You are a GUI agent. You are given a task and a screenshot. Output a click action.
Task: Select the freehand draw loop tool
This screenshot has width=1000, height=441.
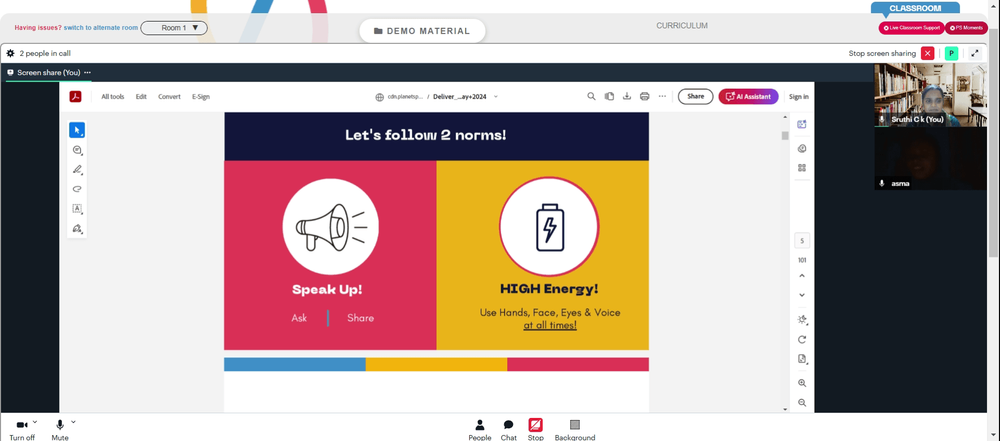pyautogui.click(x=77, y=189)
